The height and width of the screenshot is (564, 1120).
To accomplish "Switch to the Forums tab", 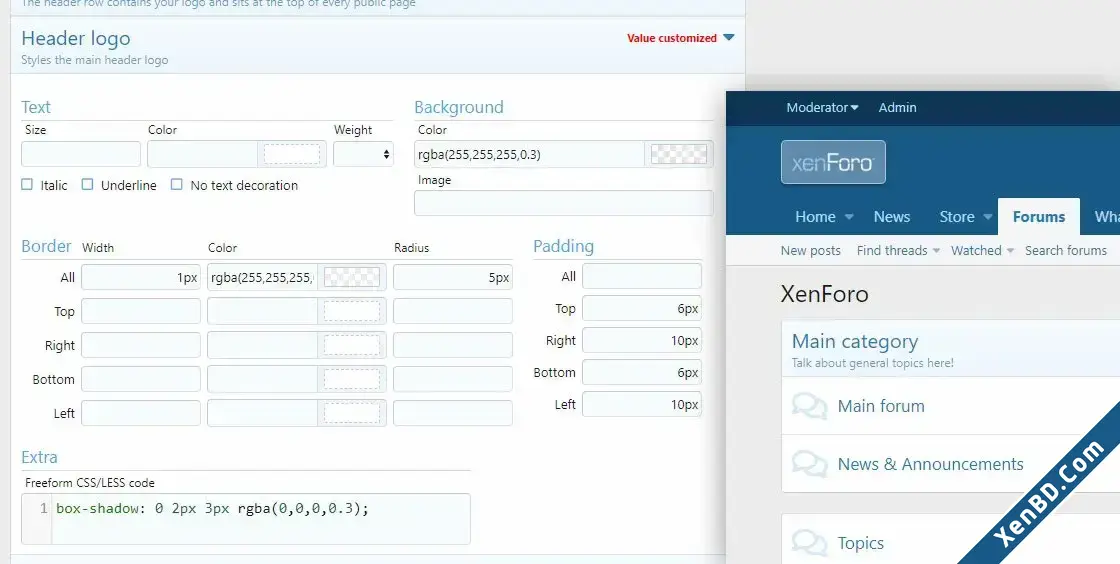I will (x=1039, y=217).
